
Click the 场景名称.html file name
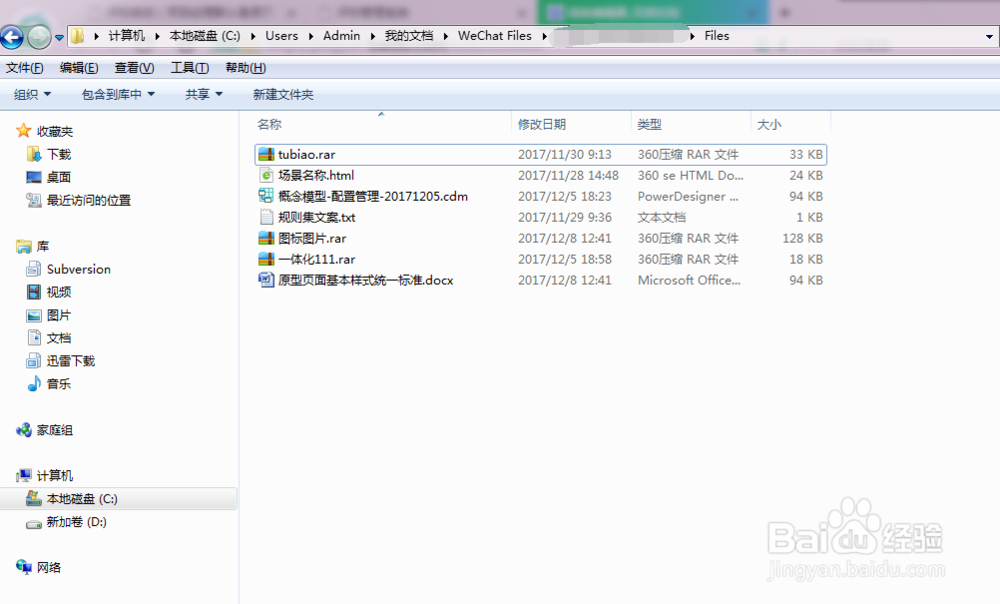click(x=316, y=175)
